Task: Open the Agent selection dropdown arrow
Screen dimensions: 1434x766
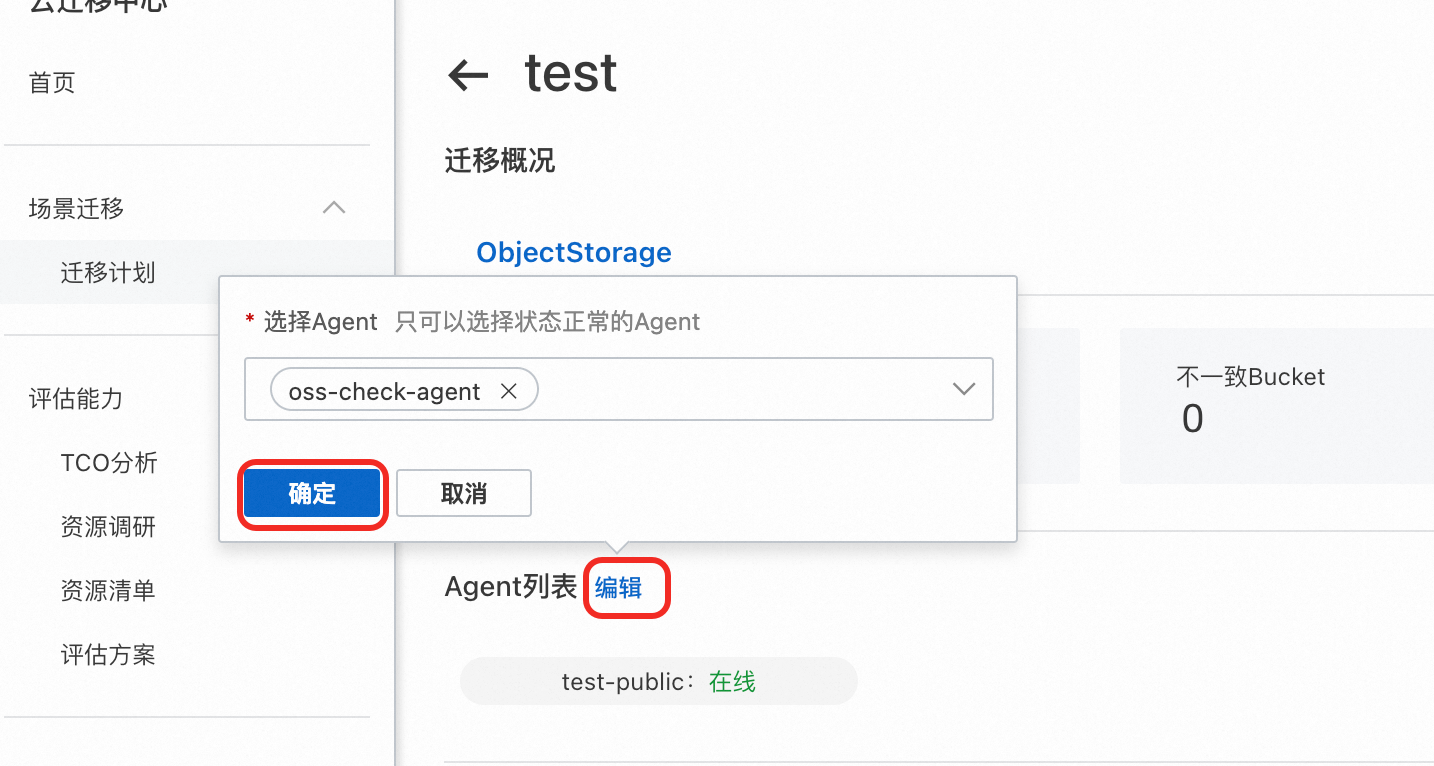Action: pyautogui.click(x=963, y=389)
